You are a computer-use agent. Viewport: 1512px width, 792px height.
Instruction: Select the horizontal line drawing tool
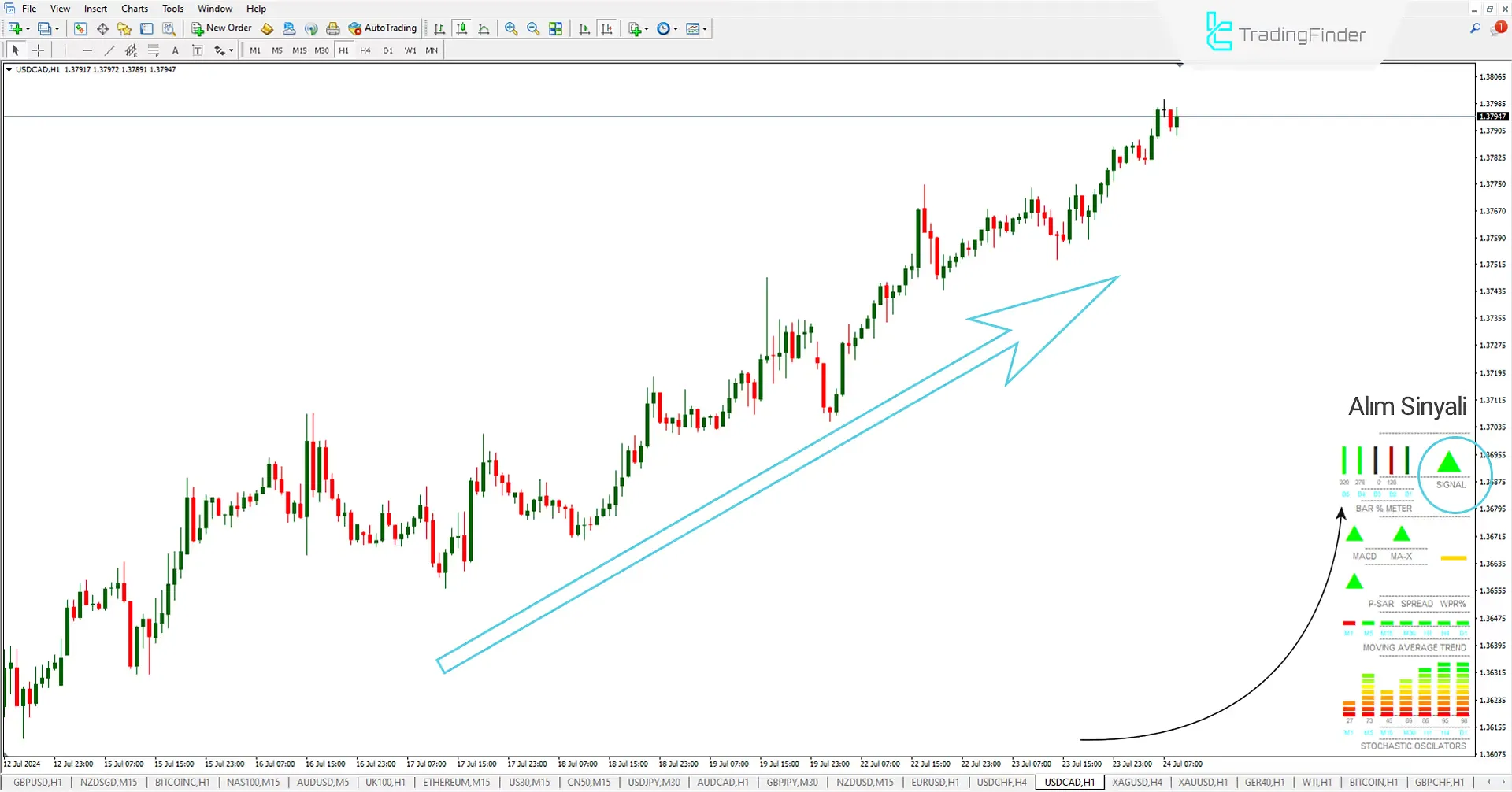point(87,50)
